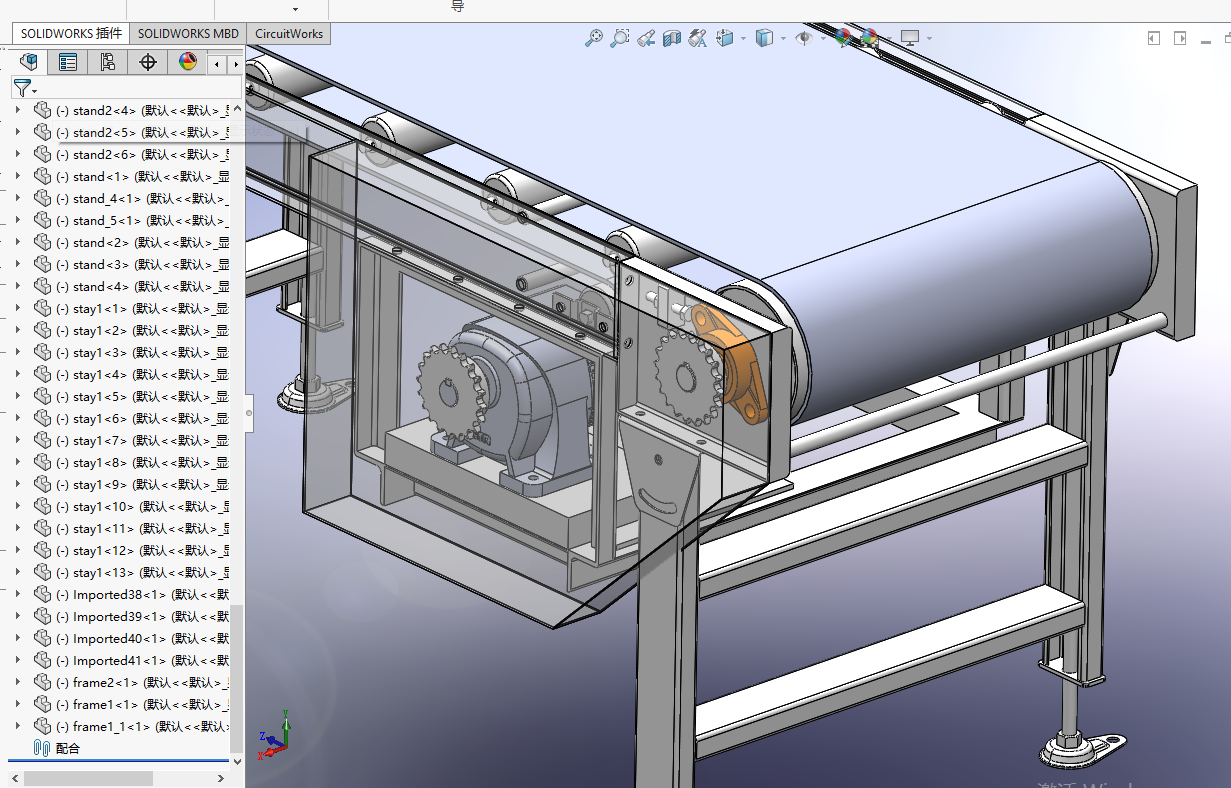Image resolution: width=1231 pixels, height=788 pixels.
Task: Open the ConfigurationManager tab
Action: pos(108,62)
